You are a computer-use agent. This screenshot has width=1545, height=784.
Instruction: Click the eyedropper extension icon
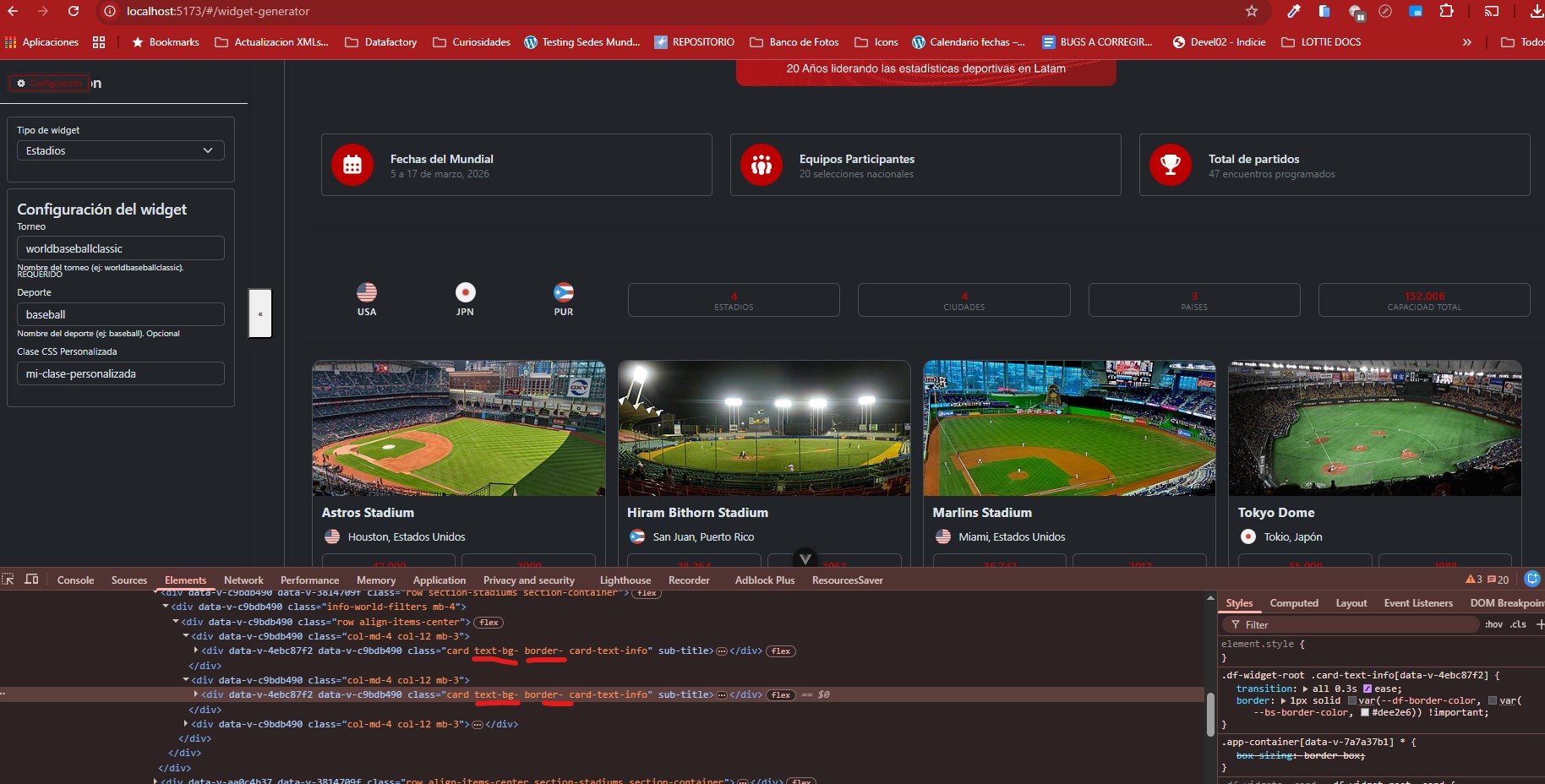1293,11
